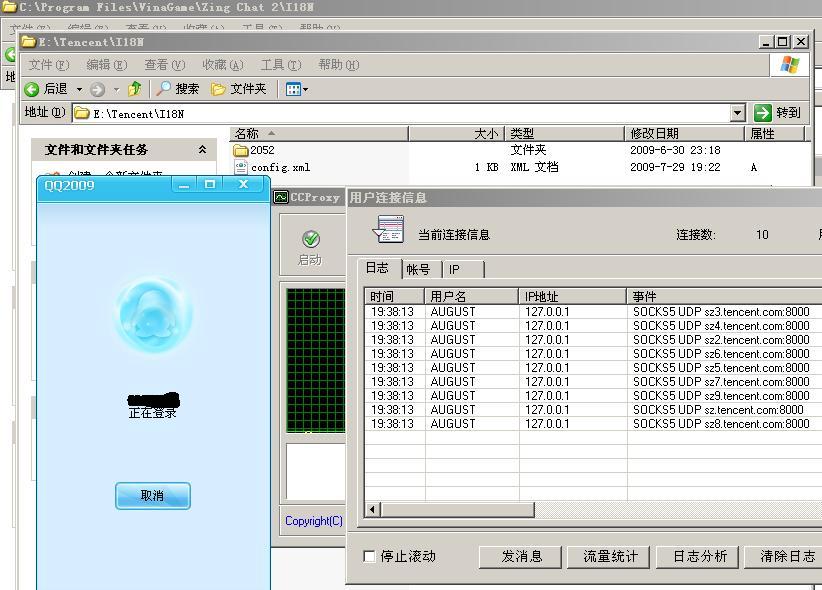Screen dimensions: 822x590
Task: Open the Edit (编辑) menu
Action: point(107,65)
